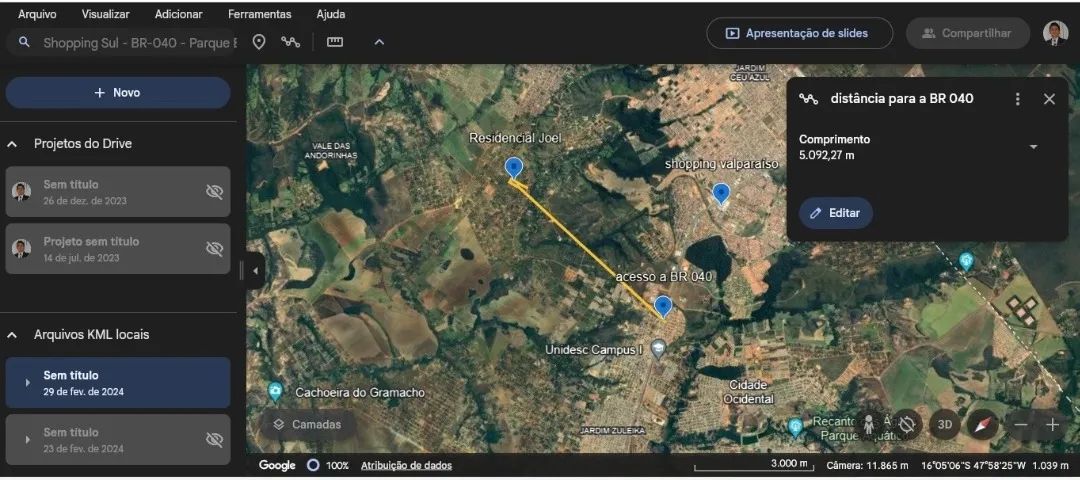Open the Ajuda menu
Viewport: 1080px width, 480px height.
click(331, 14)
